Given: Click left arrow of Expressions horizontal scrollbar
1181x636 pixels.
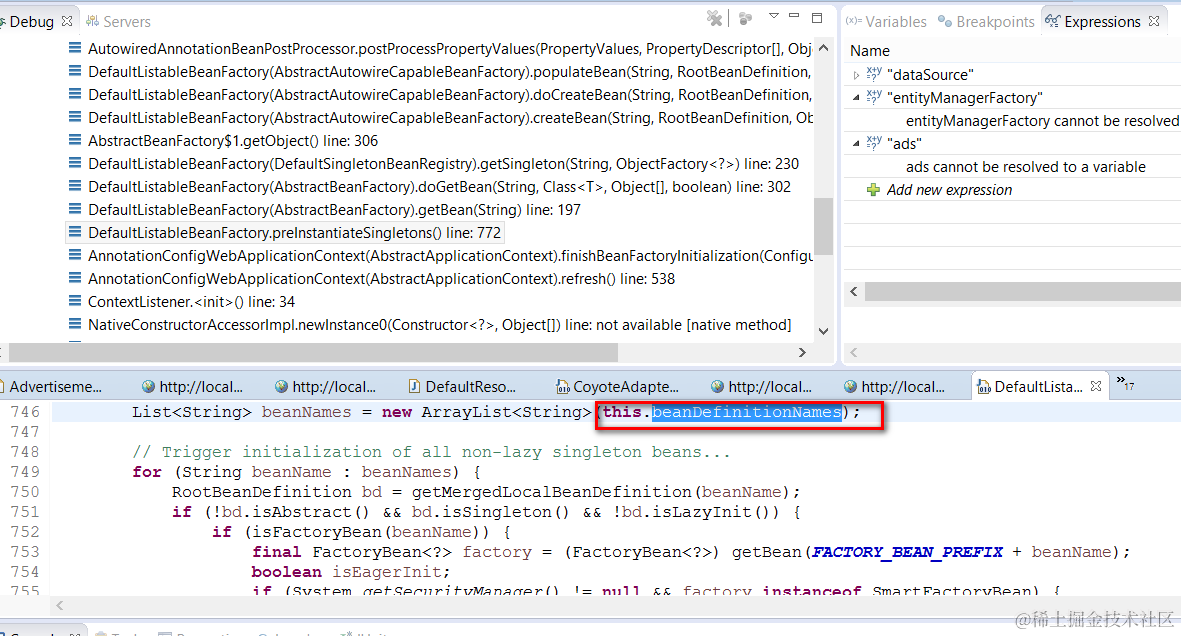Looking at the screenshot, I should click(x=853, y=292).
